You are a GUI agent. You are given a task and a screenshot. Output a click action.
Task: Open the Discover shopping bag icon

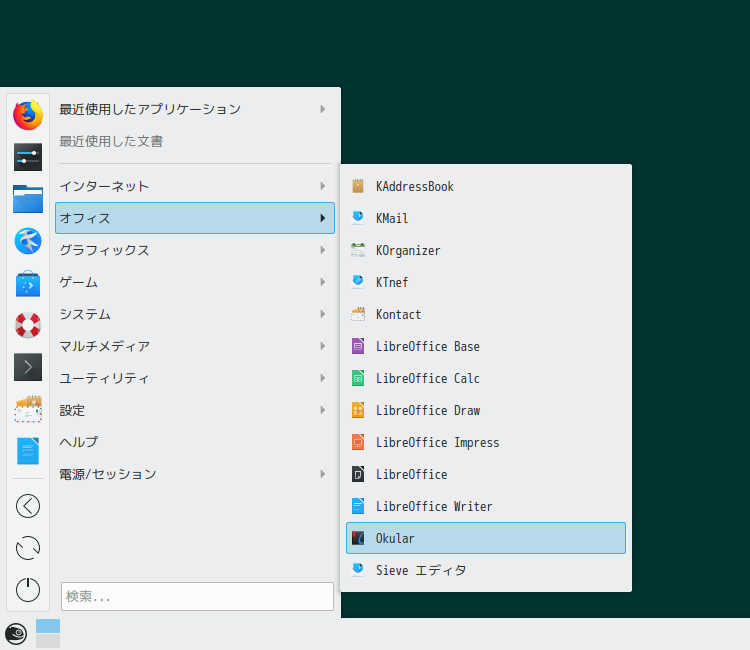pyautogui.click(x=28, y=283)
